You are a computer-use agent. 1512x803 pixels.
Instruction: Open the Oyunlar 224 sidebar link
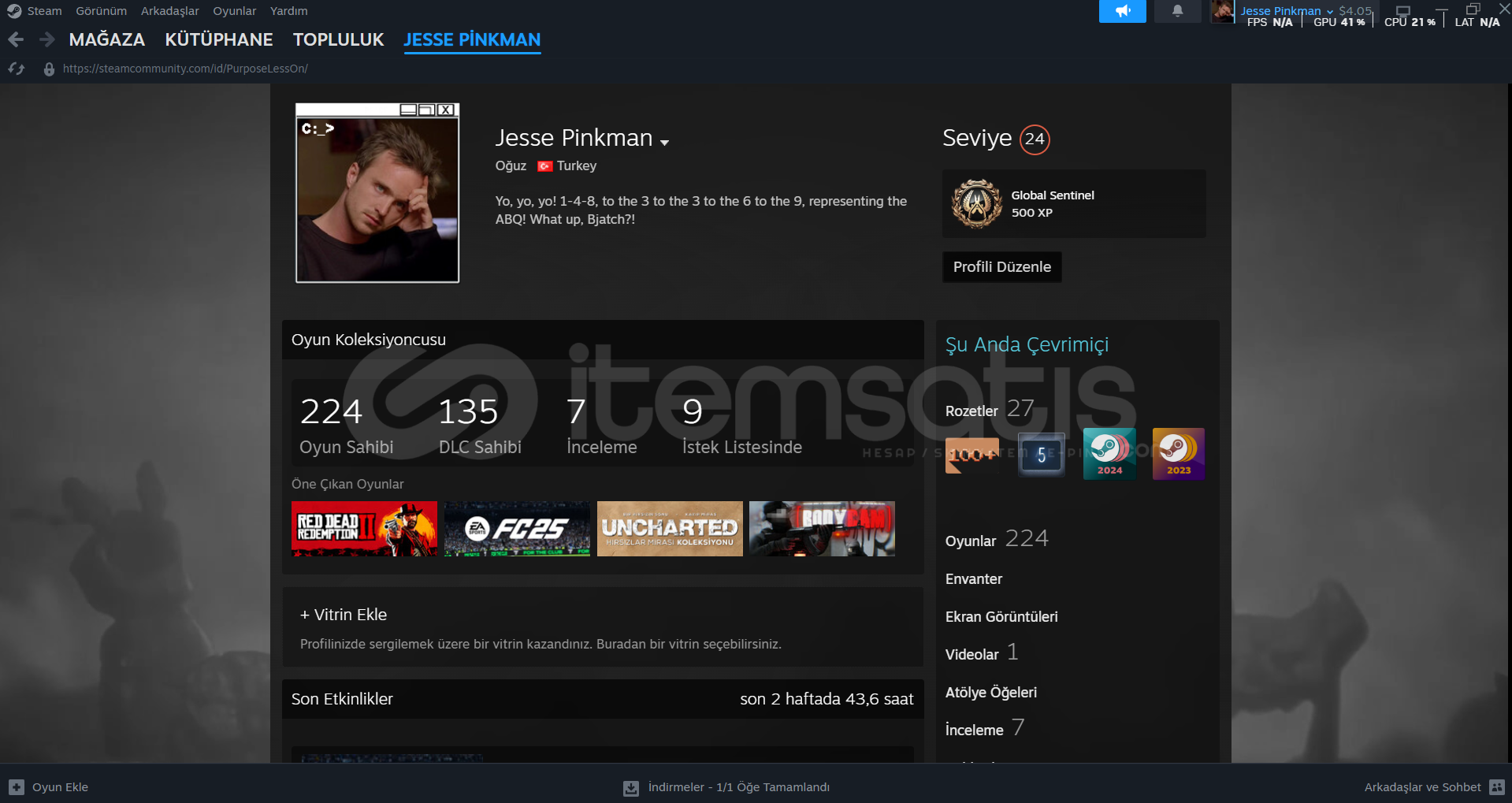[997, 539]
